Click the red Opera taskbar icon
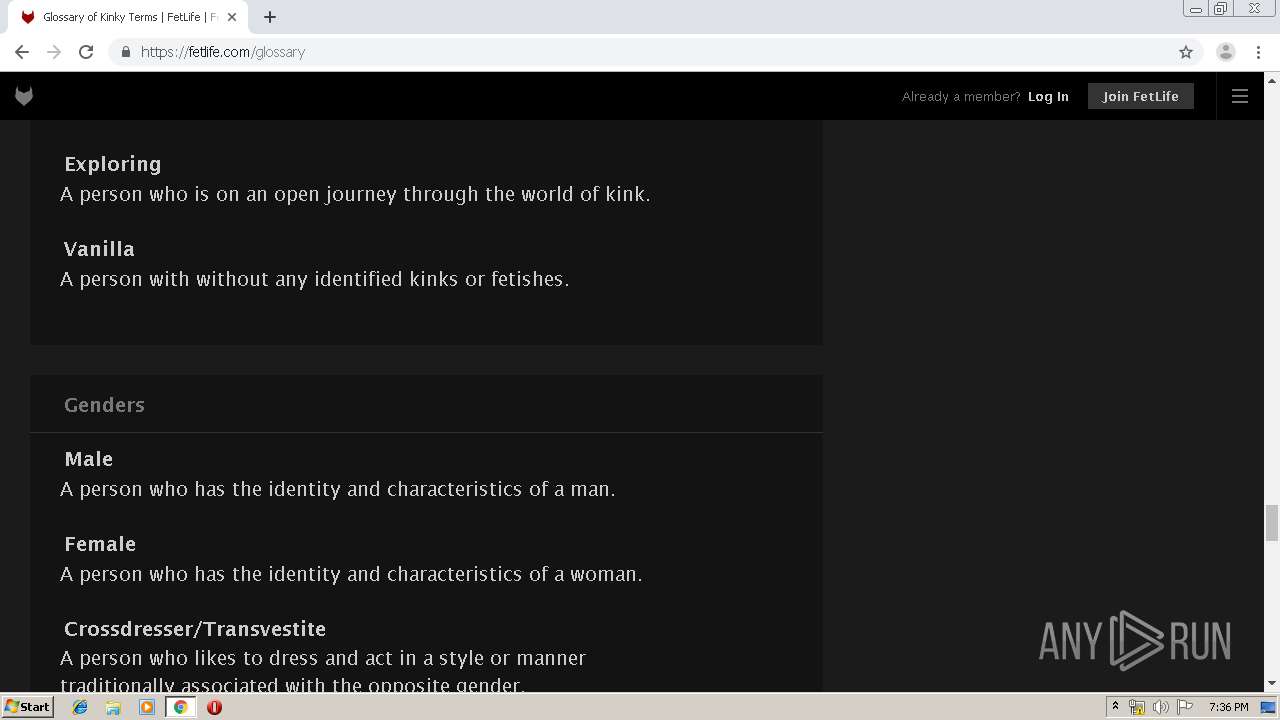Image resolution: width=1280 pixels, height=720 pixels. coord(214,707)
